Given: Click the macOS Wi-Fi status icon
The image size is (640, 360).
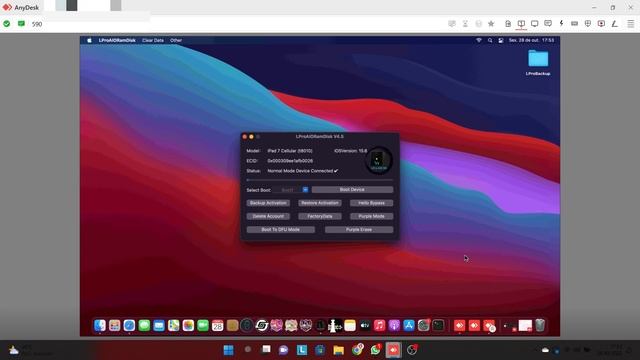Looking at the screenshot, I should coord(479,40).
